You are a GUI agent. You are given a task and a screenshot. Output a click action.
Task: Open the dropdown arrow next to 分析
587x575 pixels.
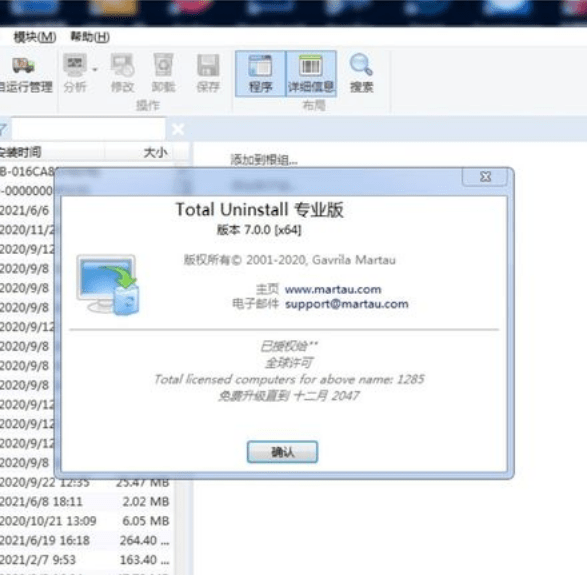click(x=95, y=70)
